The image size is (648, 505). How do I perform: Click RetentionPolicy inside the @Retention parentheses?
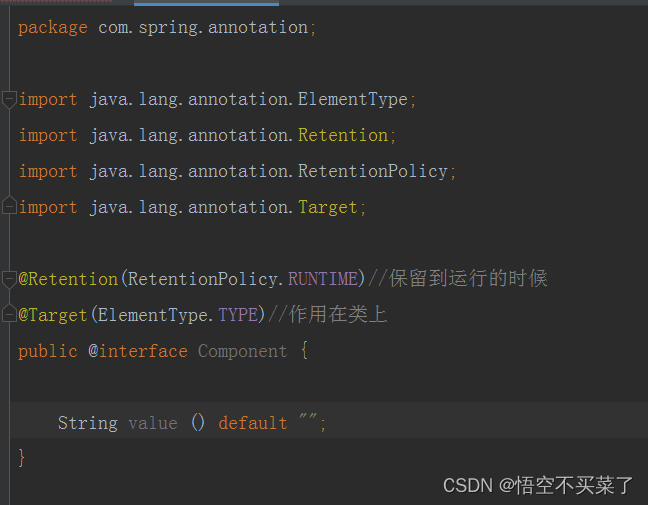(203, 279)
